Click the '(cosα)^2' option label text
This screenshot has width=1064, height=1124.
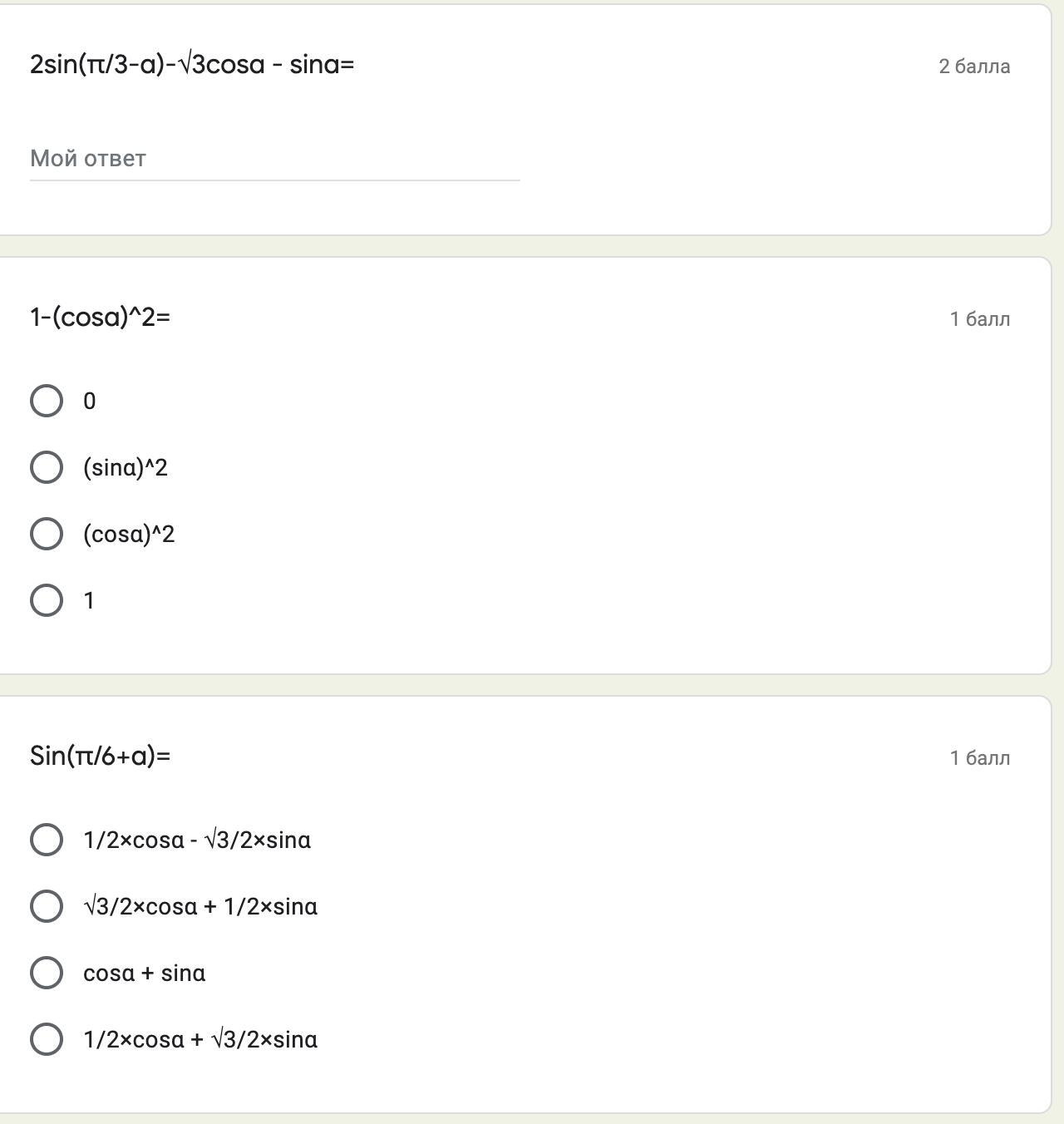click(129, 535)
